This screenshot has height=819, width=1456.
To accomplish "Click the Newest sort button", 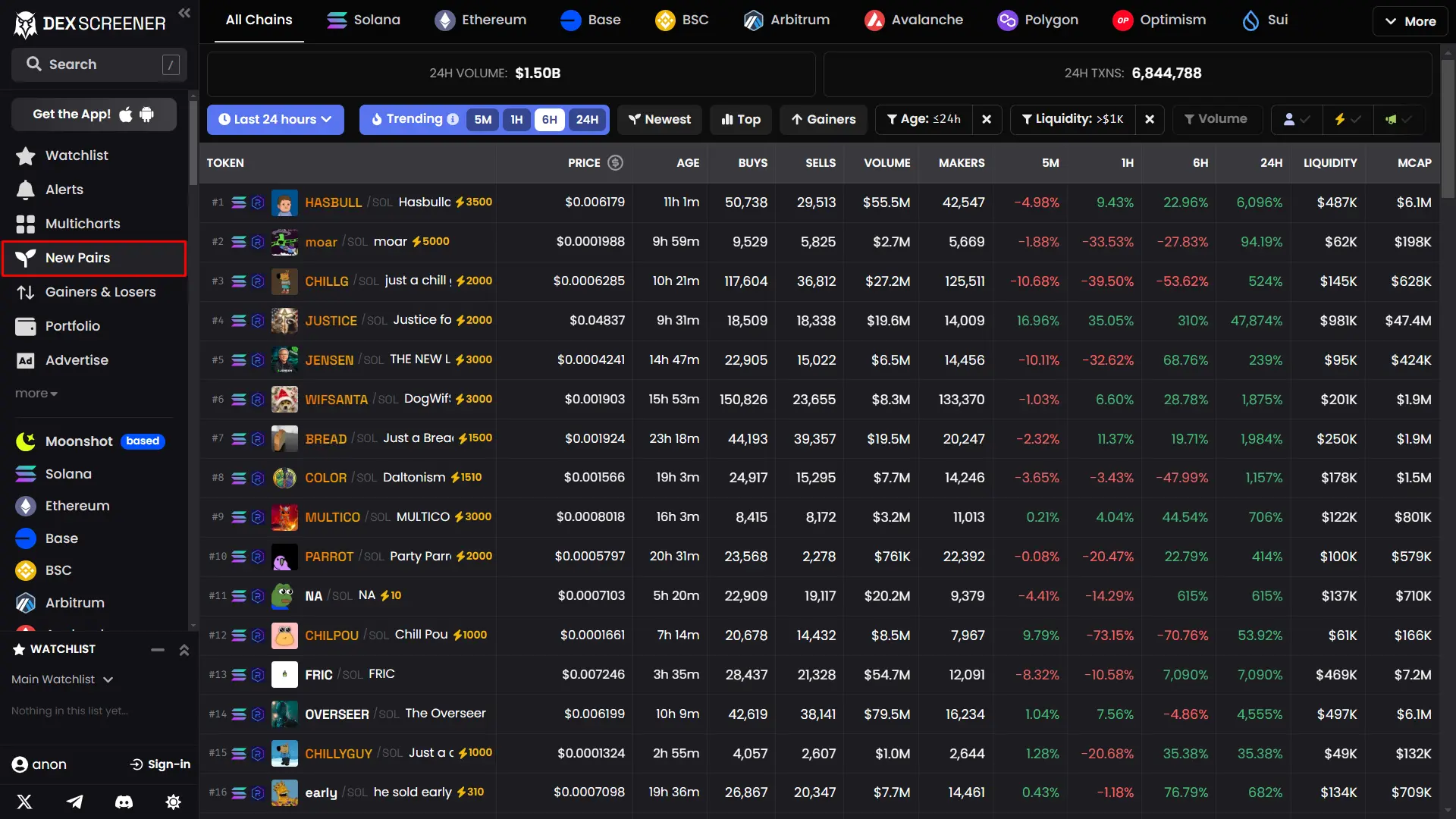I will point(659,120).
